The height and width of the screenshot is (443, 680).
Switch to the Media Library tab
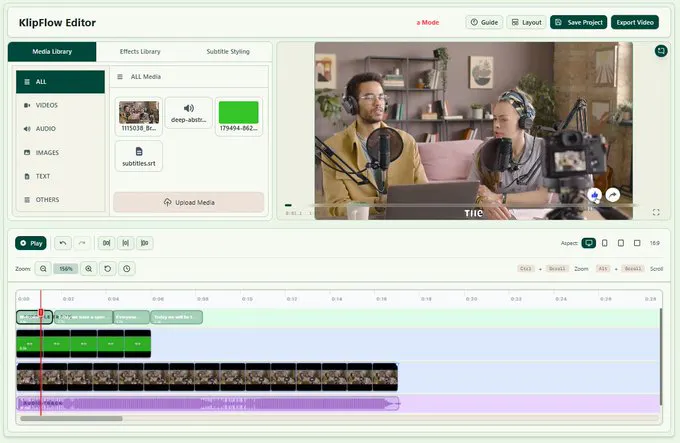tap(52, 52)
